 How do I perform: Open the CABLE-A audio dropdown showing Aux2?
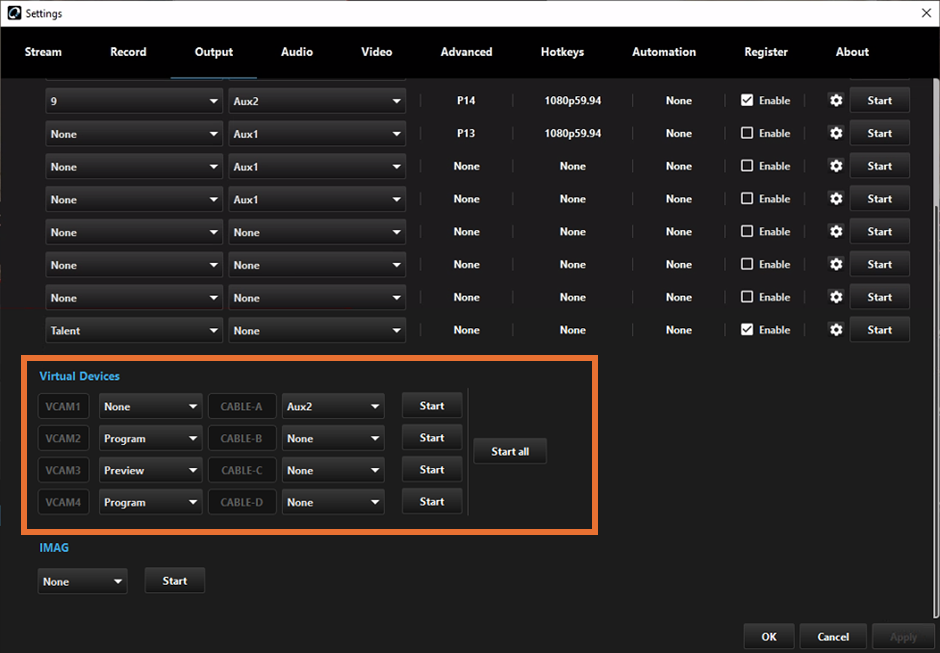click(332, 407)
